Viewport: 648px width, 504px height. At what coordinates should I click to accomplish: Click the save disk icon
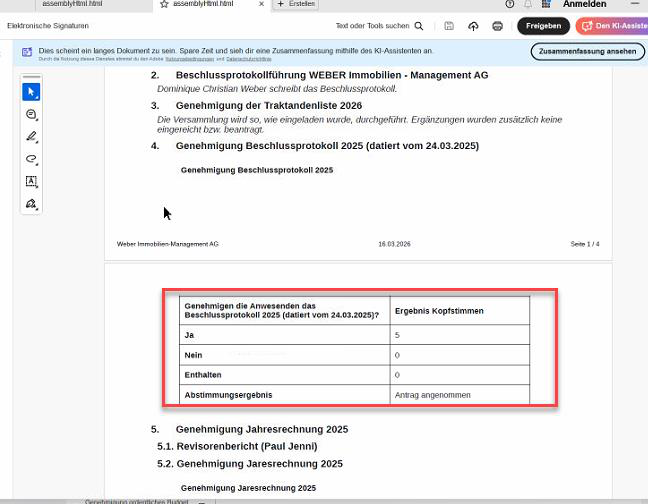[449, 26]
